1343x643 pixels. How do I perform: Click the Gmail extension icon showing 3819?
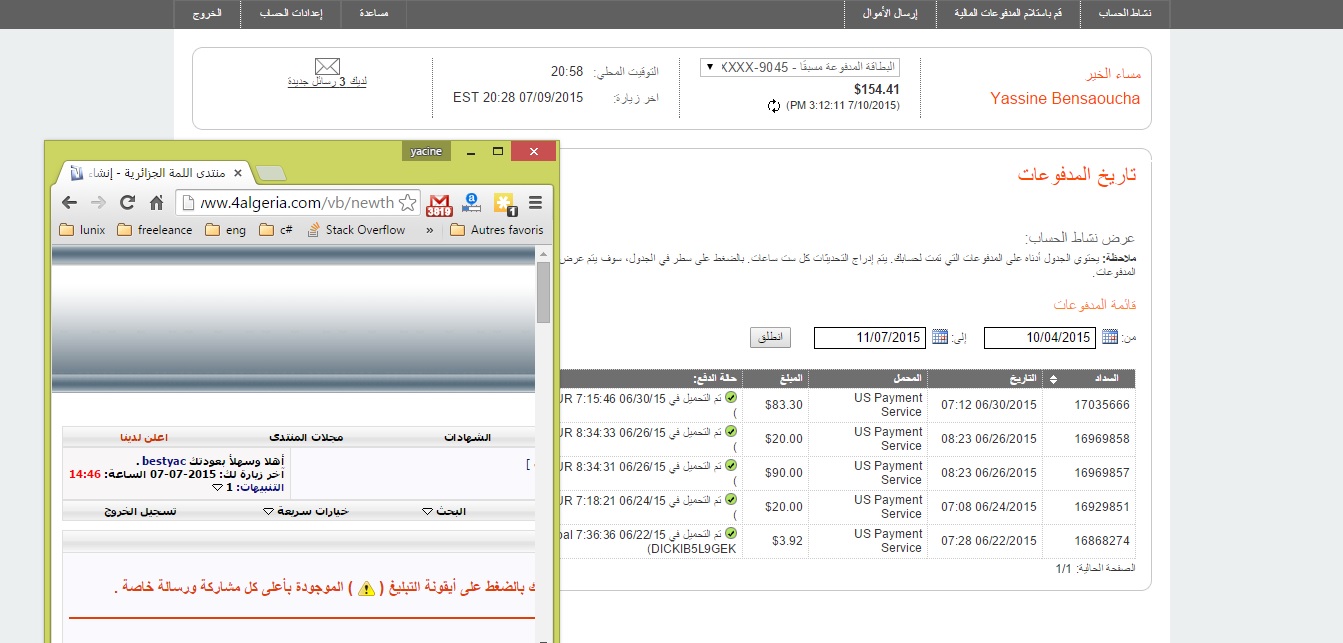click(x=439, y=203)
